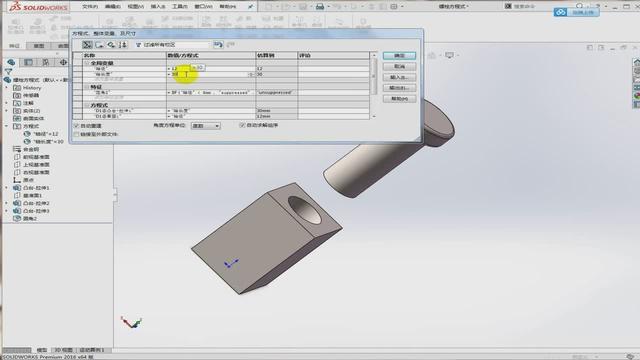The height and width of the screenshot is (360, 640).
Task: Click the undo icon in equations dialog
Action: 218,44
